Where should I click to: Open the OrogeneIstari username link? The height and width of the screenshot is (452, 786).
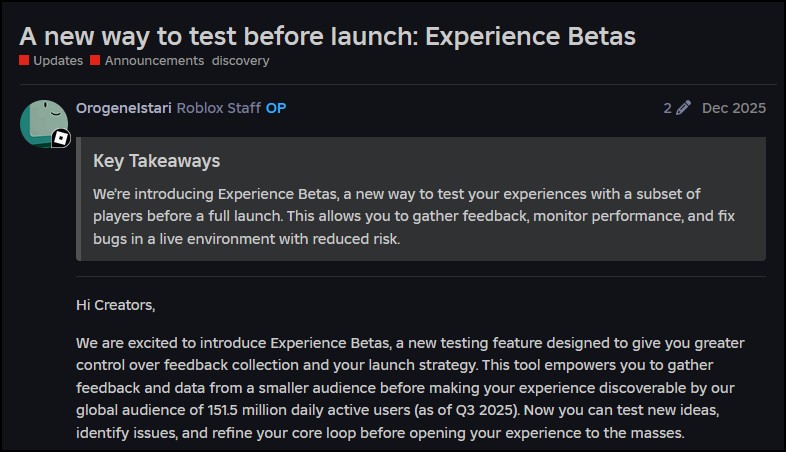(124, 108)
